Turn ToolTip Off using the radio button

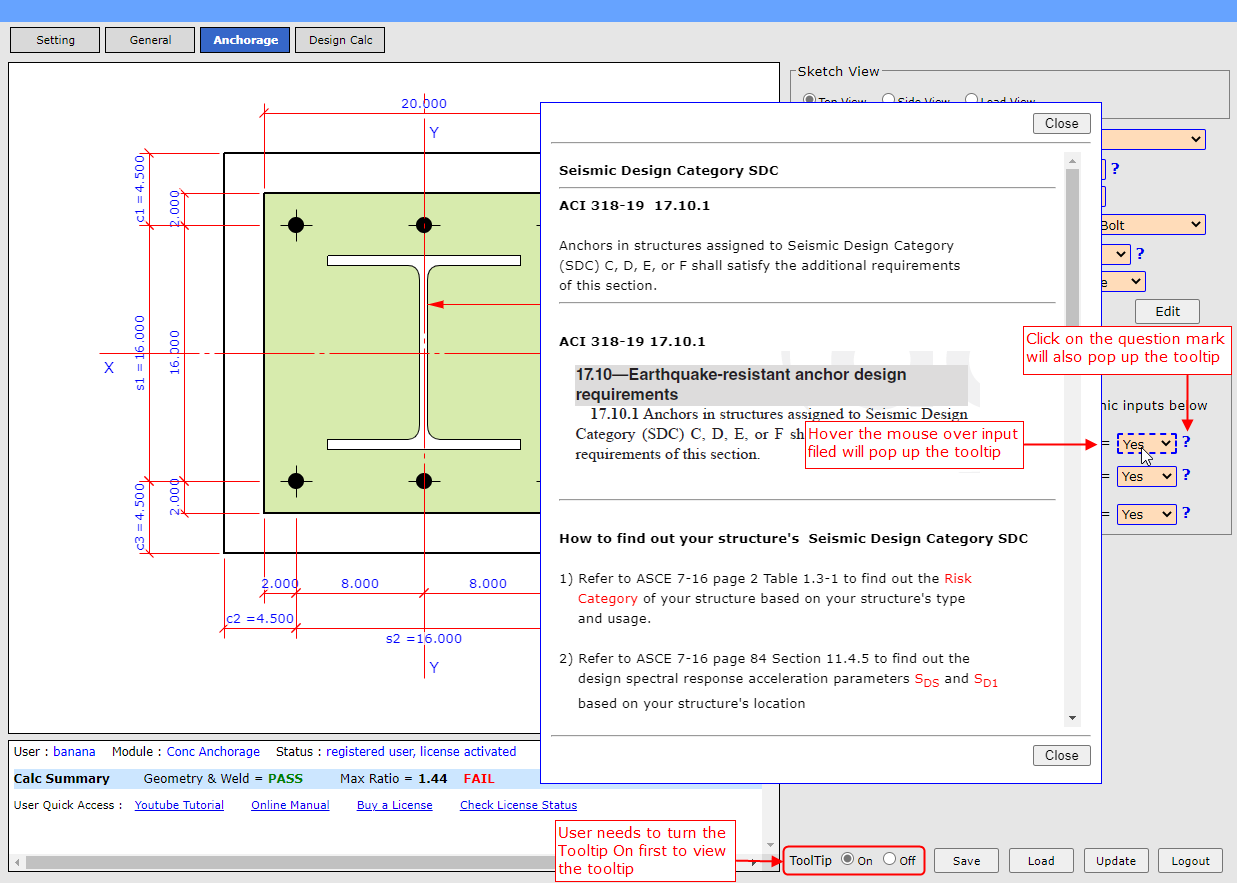(x=889, y=859)
